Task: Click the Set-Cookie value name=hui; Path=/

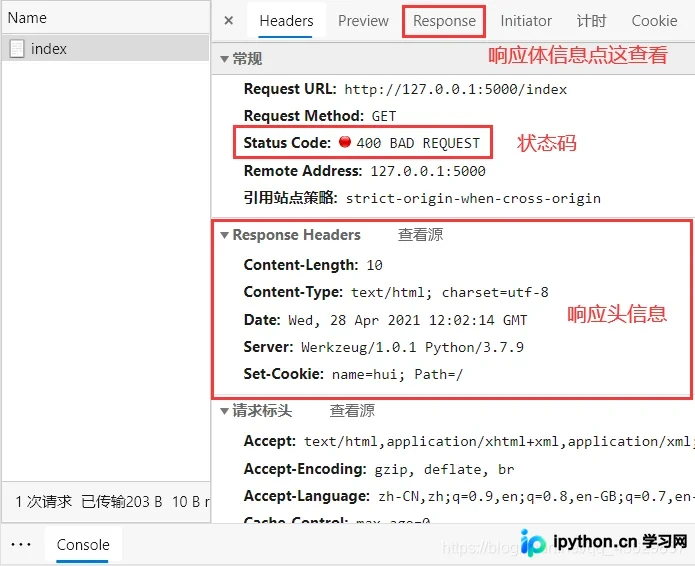Action: click(x=397, y=375)
